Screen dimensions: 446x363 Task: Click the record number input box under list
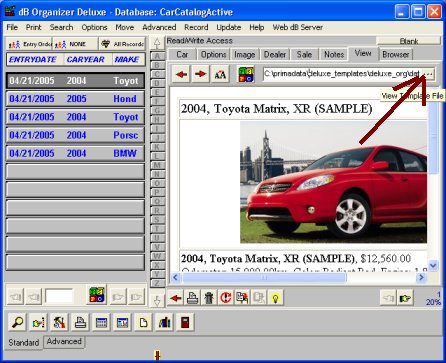(x=59, y=296)
